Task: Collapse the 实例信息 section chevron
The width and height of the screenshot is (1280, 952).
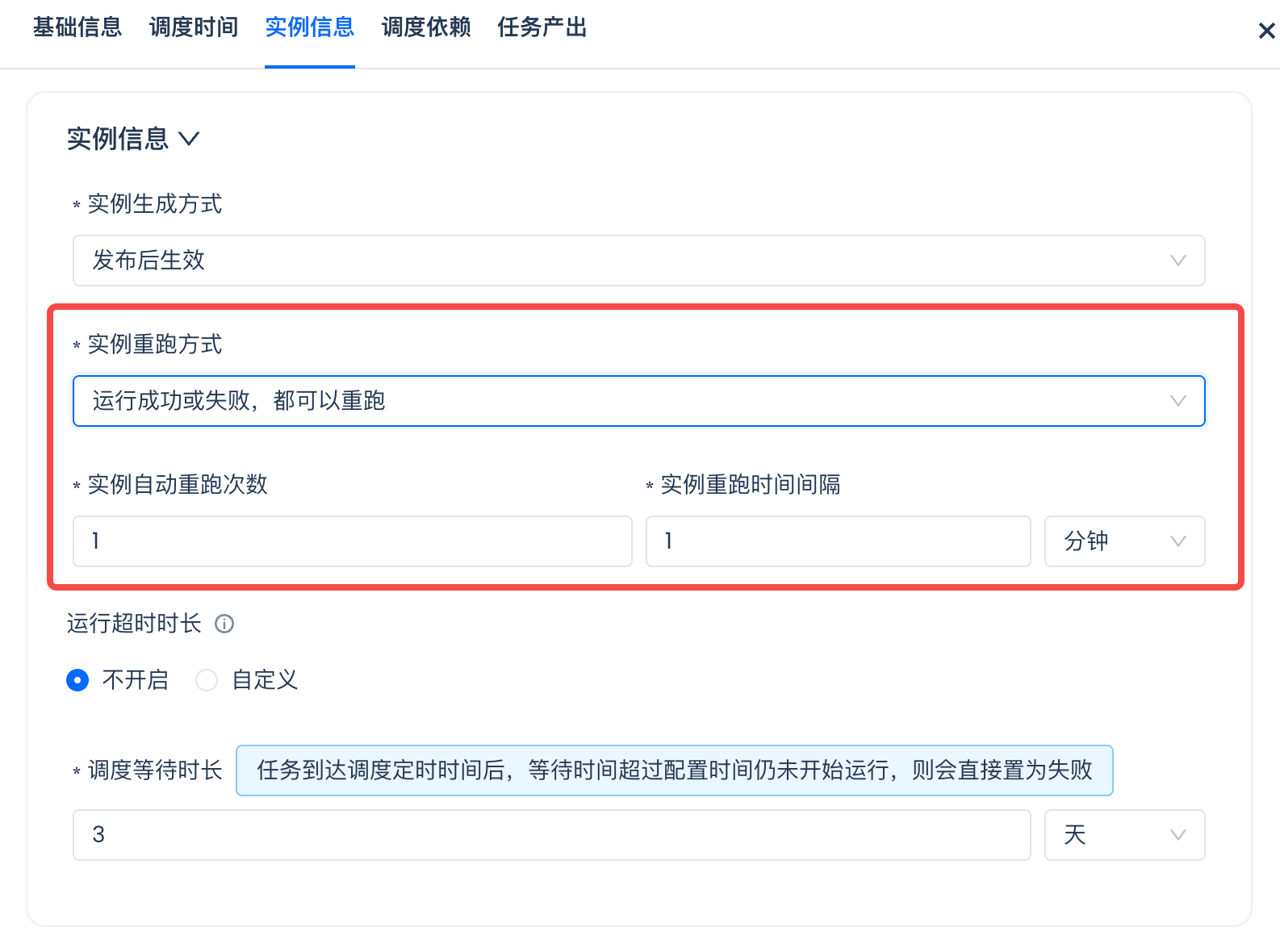Action: (190, 139)
